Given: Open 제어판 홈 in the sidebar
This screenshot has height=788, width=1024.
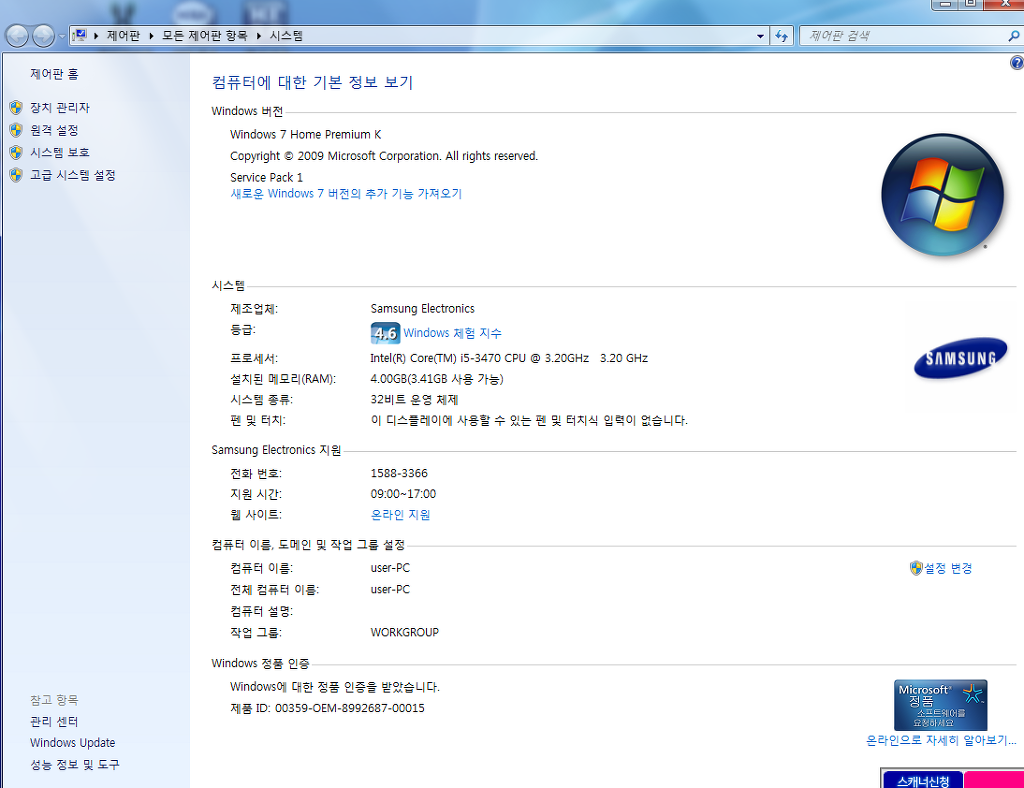Looking at the screenshot, I should coord(54,74).
